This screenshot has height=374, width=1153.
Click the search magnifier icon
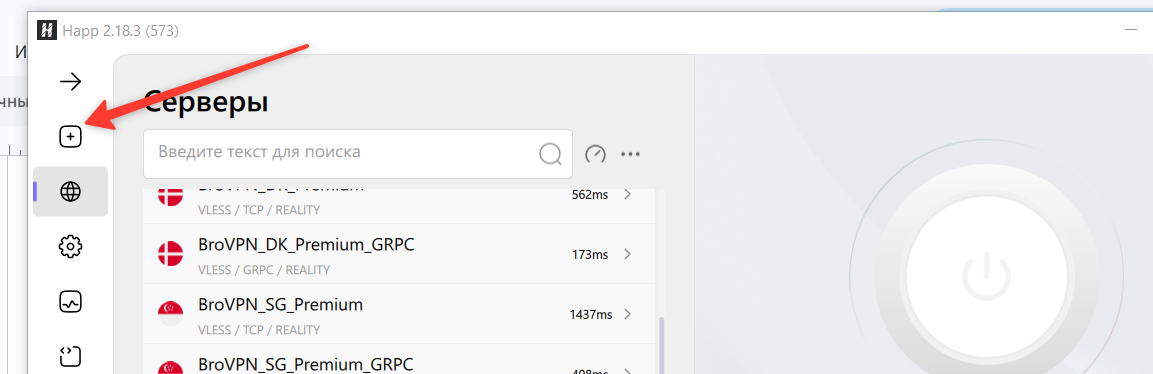tap(550, 154)
